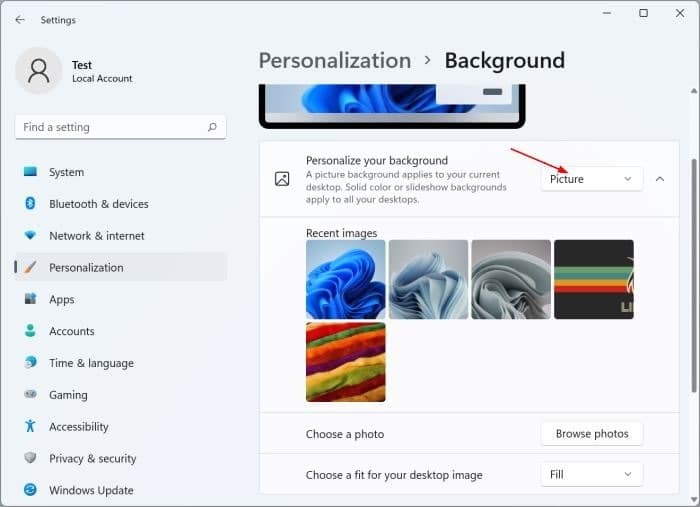Open System settings
The image size is (700, 507).
tap(121, 172)
